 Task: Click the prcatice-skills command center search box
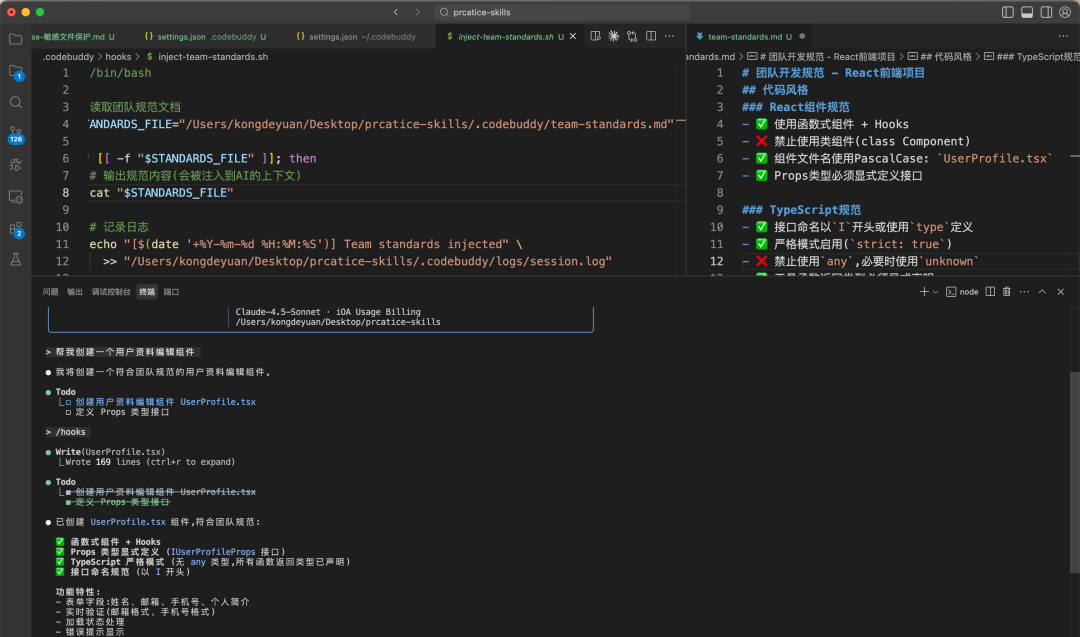coord(561,12)
